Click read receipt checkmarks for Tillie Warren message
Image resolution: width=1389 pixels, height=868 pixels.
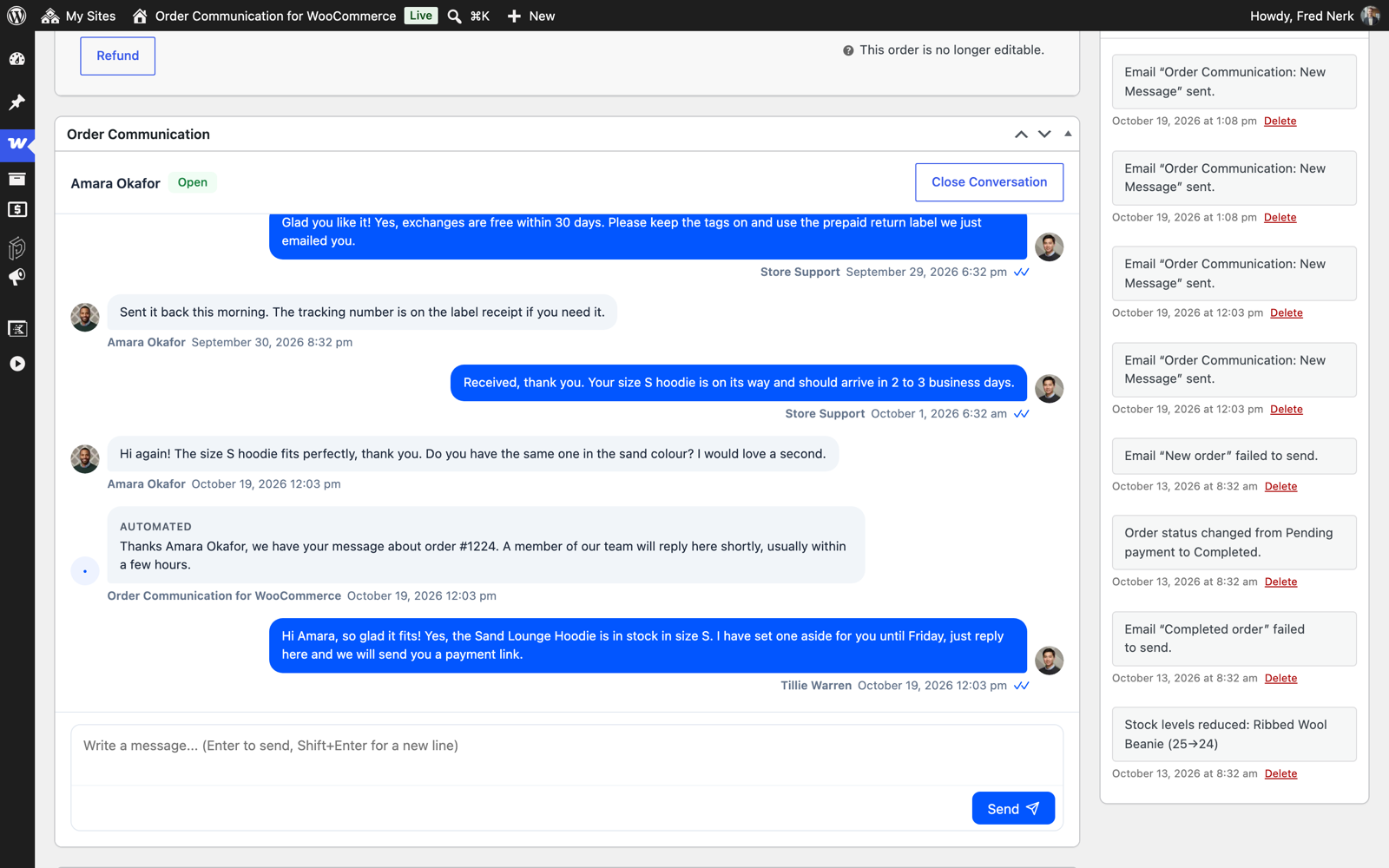pyautogui.click(x=1022, y=686)
